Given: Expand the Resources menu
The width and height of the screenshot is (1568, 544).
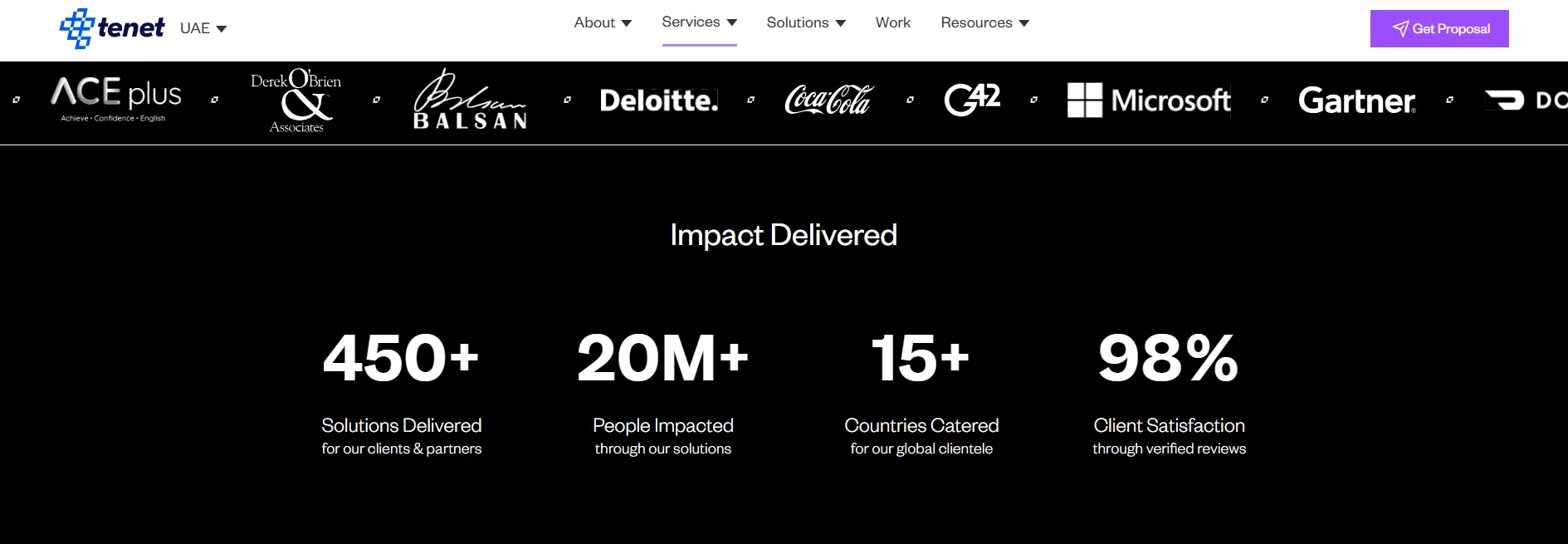Looking at the screenshot, I should coord(984,23).
